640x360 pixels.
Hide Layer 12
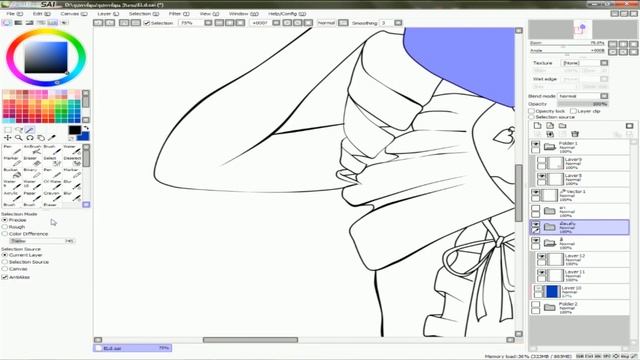(x=541, y=257)
